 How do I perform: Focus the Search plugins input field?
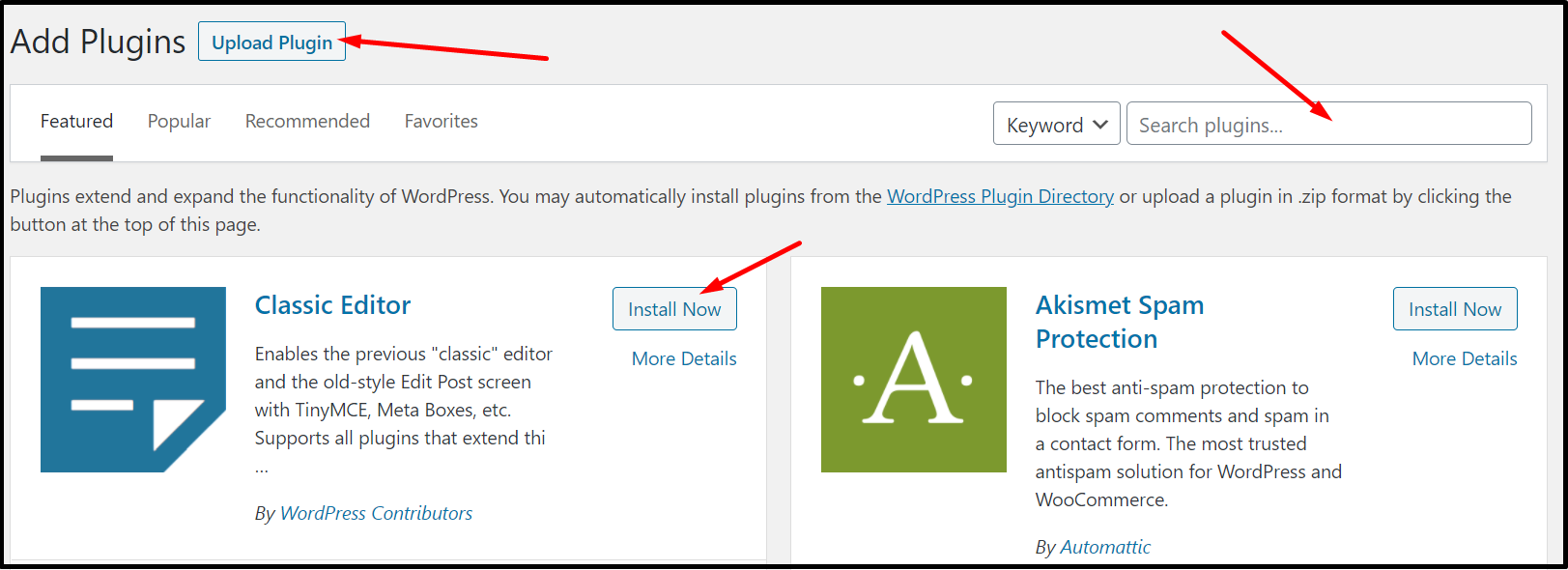click(x=1328, y=125)
